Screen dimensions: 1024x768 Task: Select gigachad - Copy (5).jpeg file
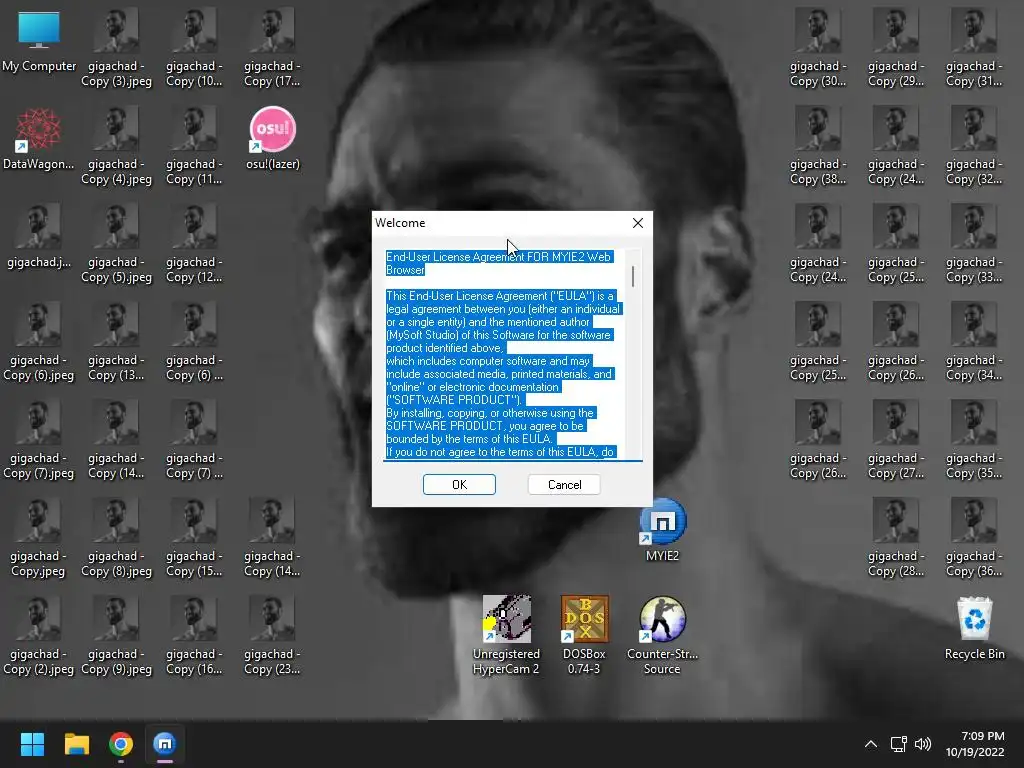[116, 244]
